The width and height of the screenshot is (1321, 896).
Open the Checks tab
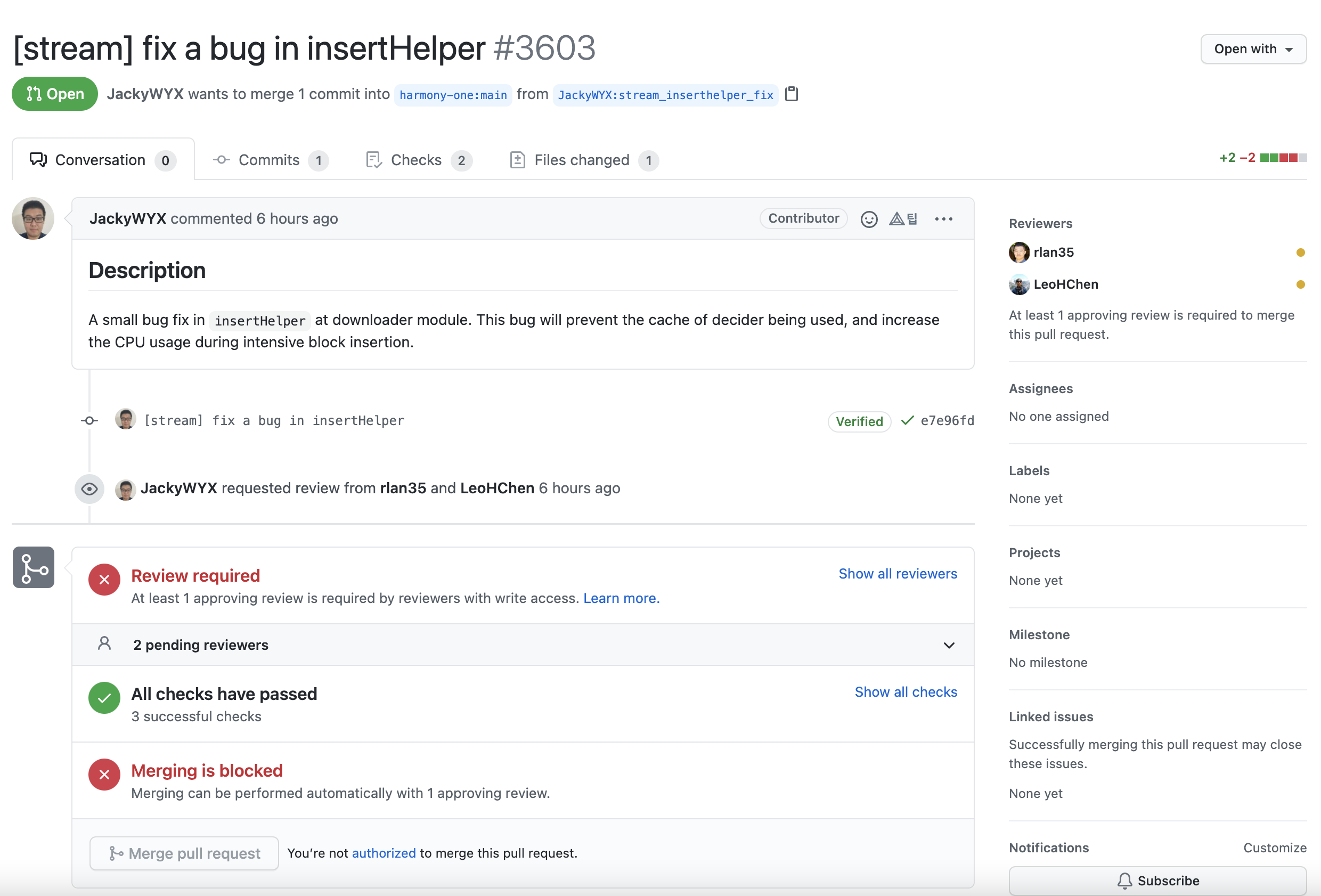[417, 160]
